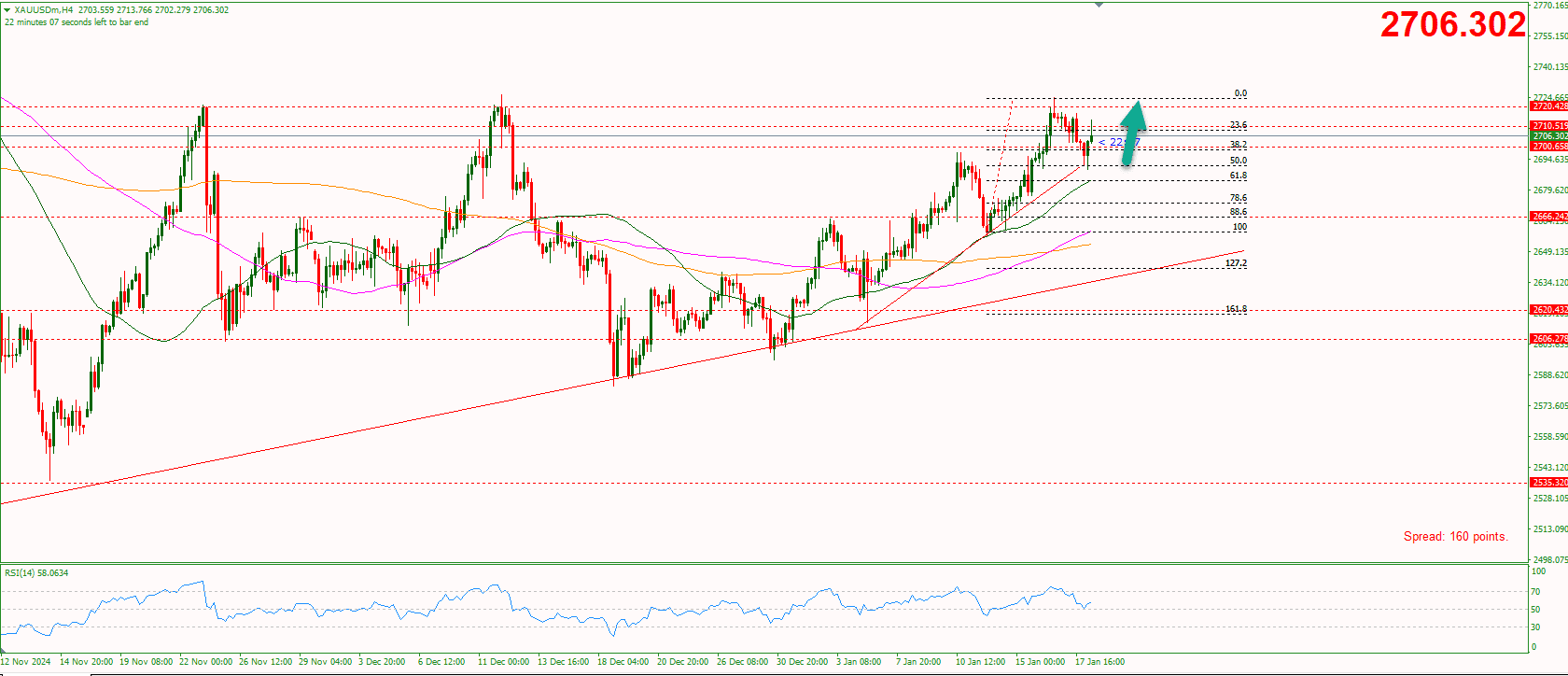
Task: Click the 2588.620 price scale value
Action: pyautogui.click(x=1550, y=375)
